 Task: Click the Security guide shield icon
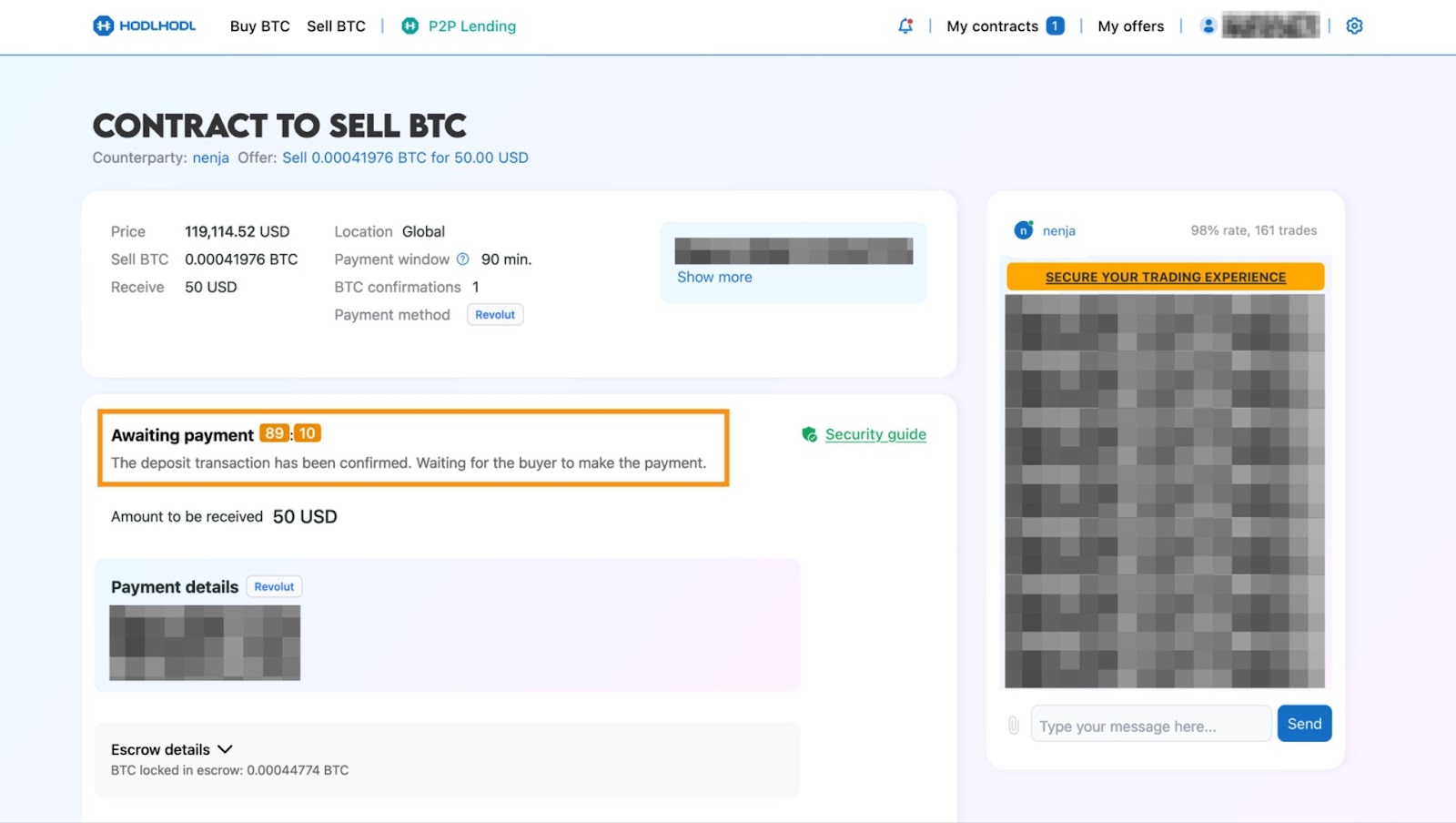809,434
